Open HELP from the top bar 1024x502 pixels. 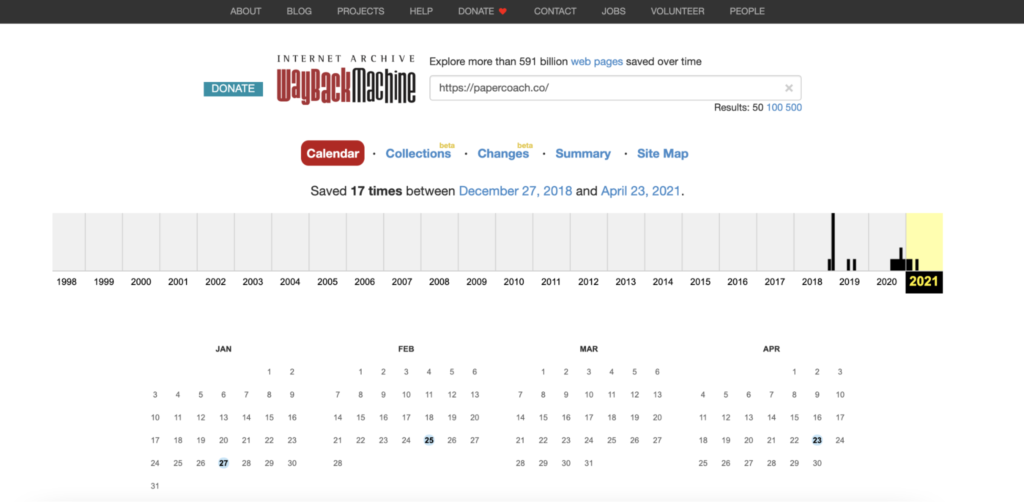coord(421,11)
